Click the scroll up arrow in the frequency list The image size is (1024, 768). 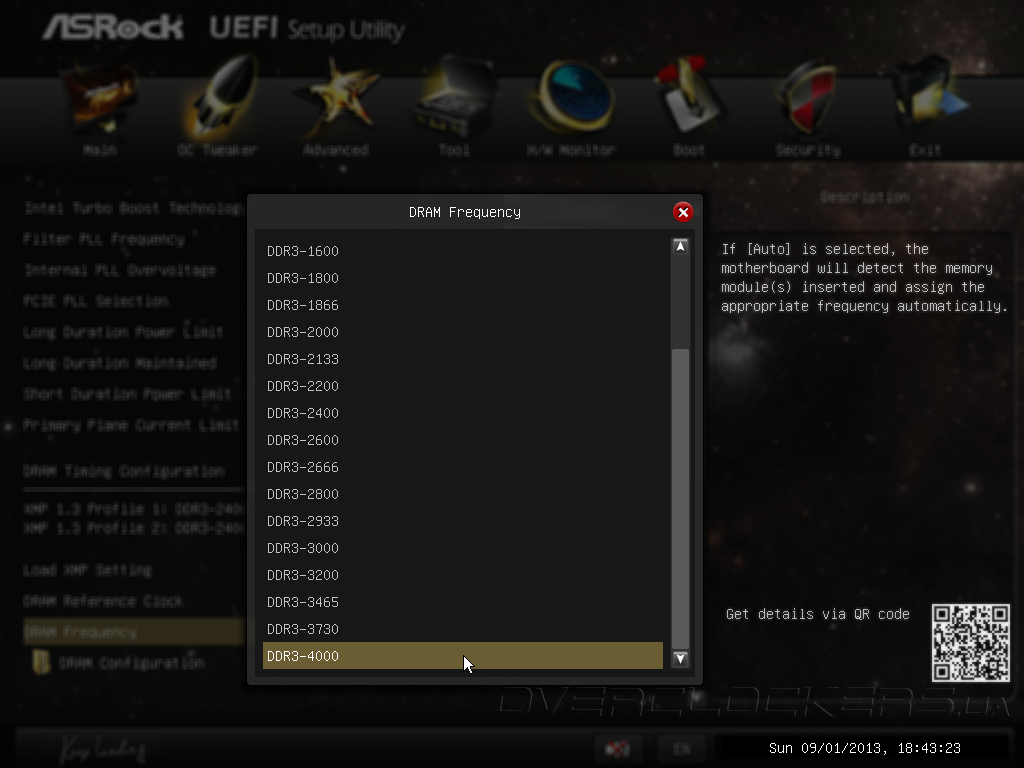[680, 247]
